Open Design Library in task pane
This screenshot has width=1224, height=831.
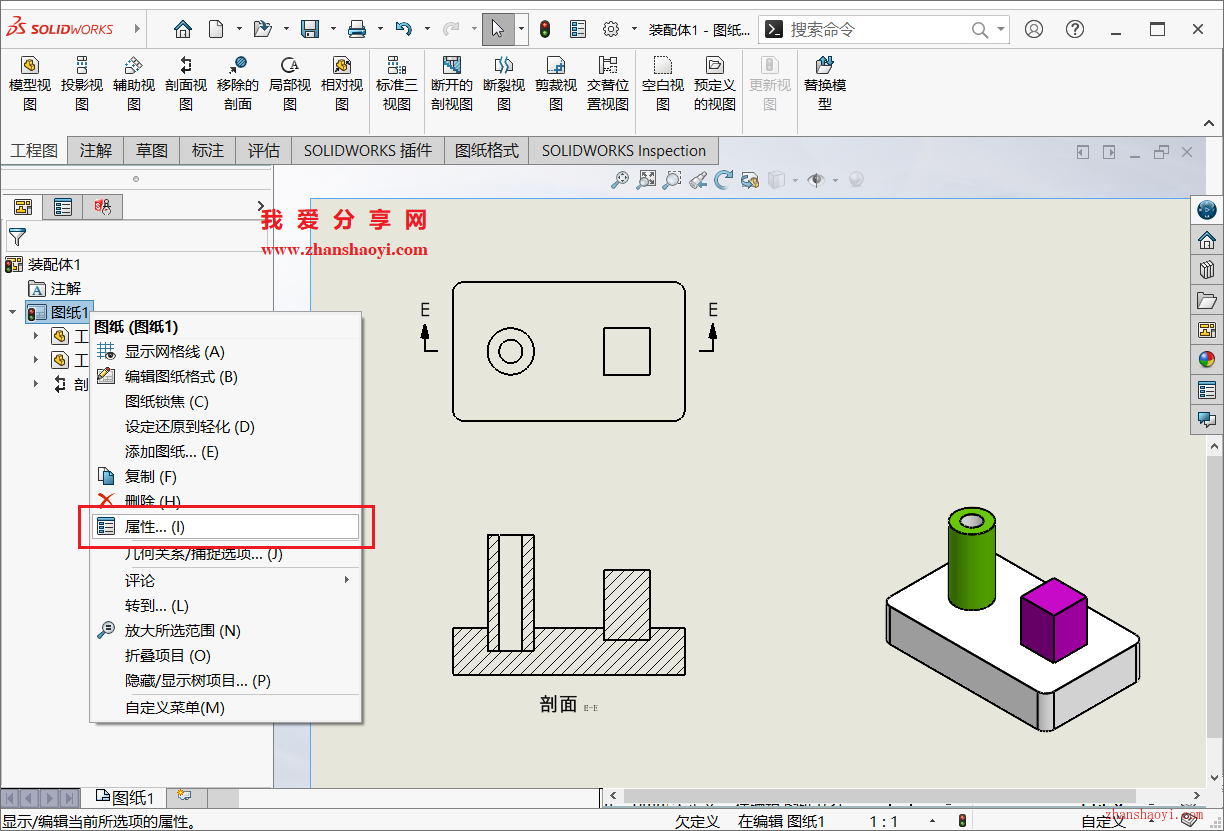point(1207,270)
